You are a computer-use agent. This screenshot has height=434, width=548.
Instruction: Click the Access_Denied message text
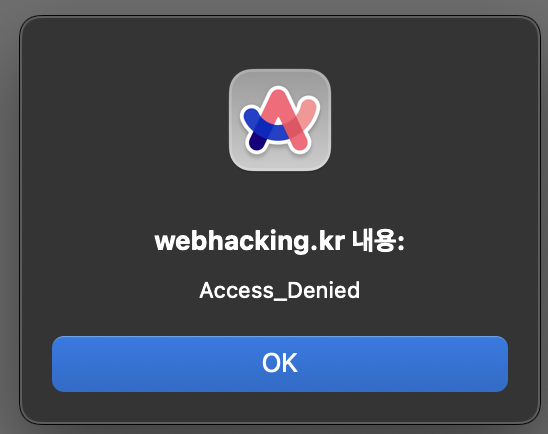pos(280,290)
